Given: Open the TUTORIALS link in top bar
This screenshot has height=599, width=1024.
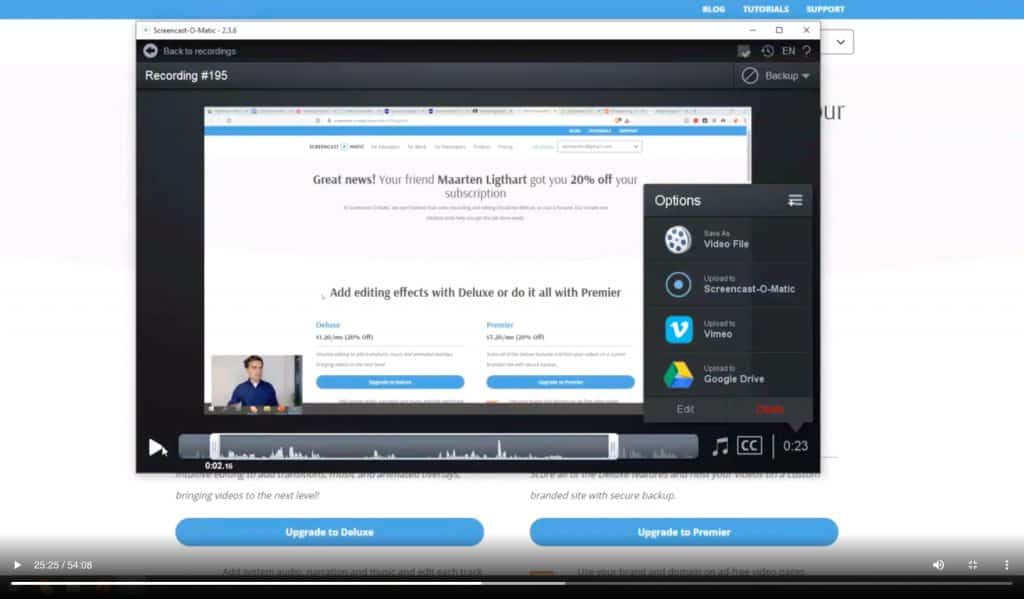Looking at the screenshot, I should coord(765,9).
